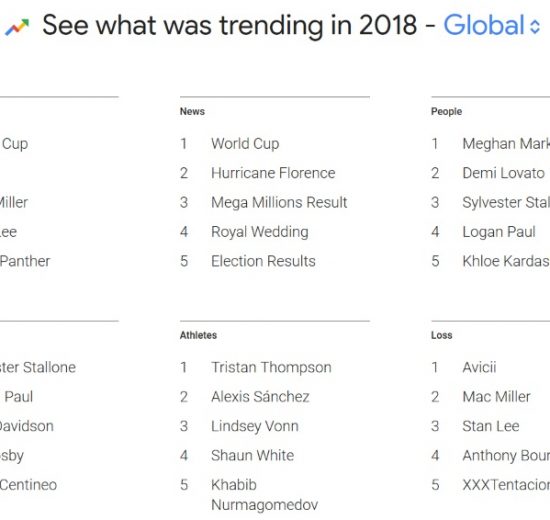The height and width of the screenshot is (520, 550).
Task: Open Khabib Nurmagomedov entry
Action: pyautogui.click(x=264, y=495)
